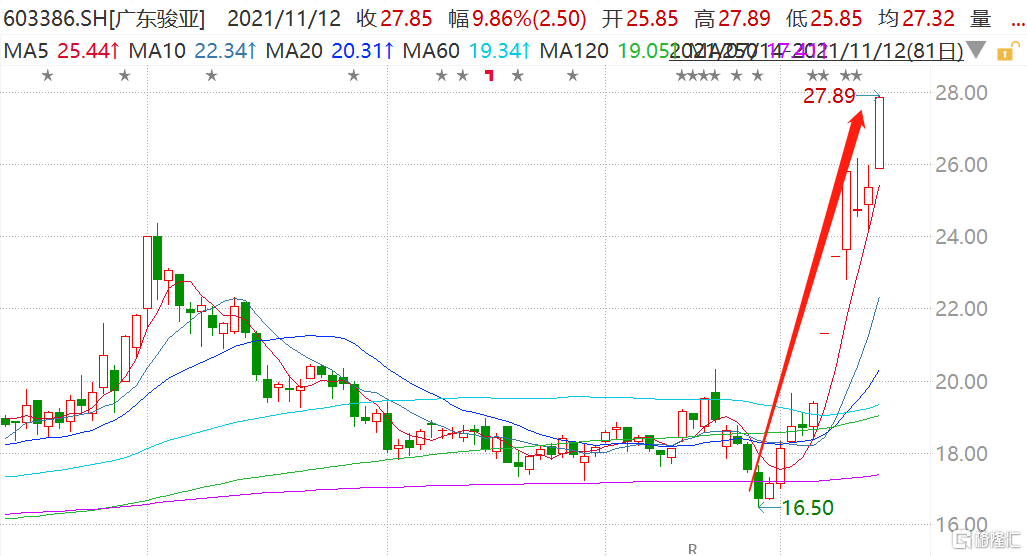Open the date range dropdown triangle
Screen dimensions: 1027x556
976,50
